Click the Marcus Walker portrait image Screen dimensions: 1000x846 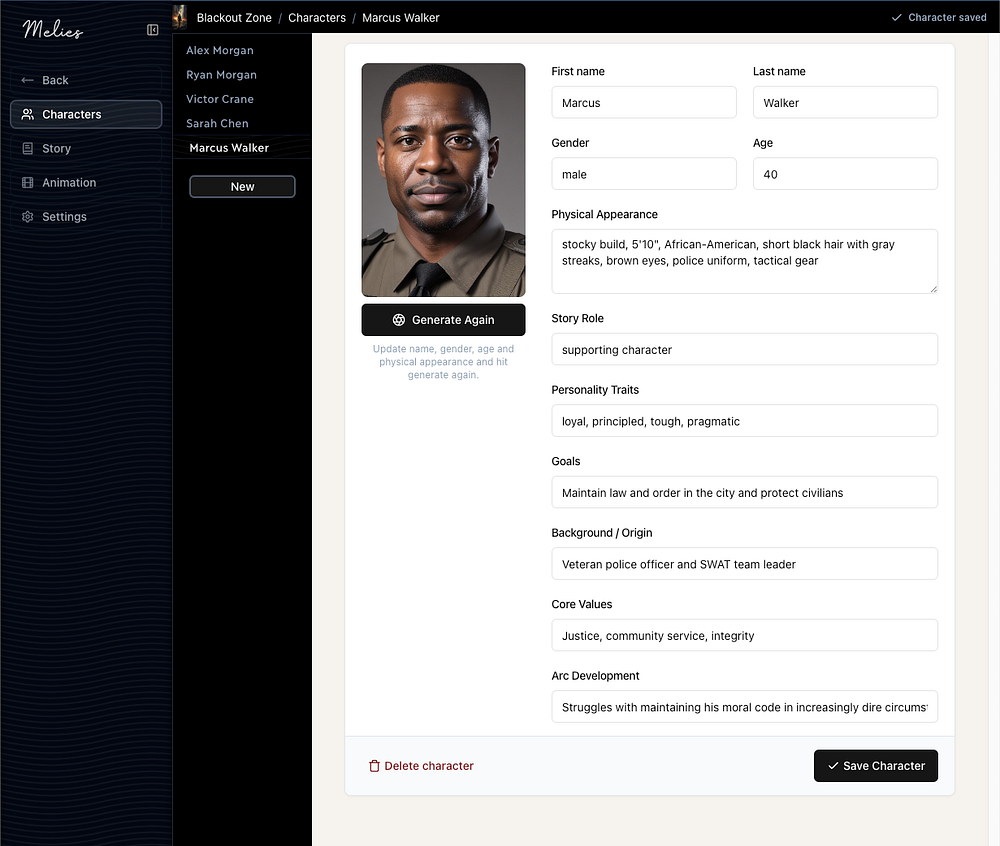443,180
